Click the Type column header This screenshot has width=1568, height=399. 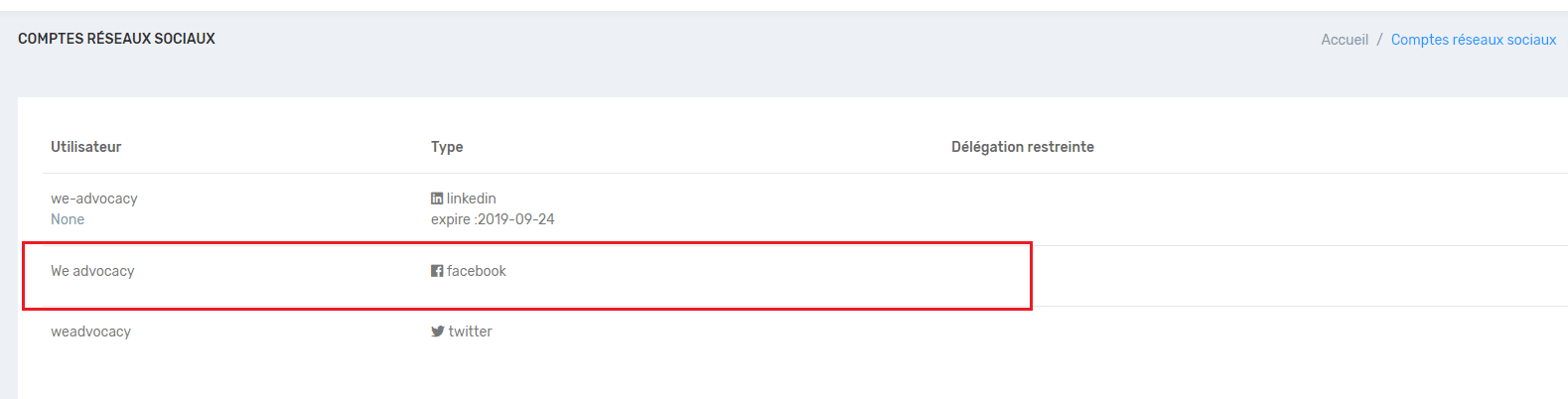447,147
